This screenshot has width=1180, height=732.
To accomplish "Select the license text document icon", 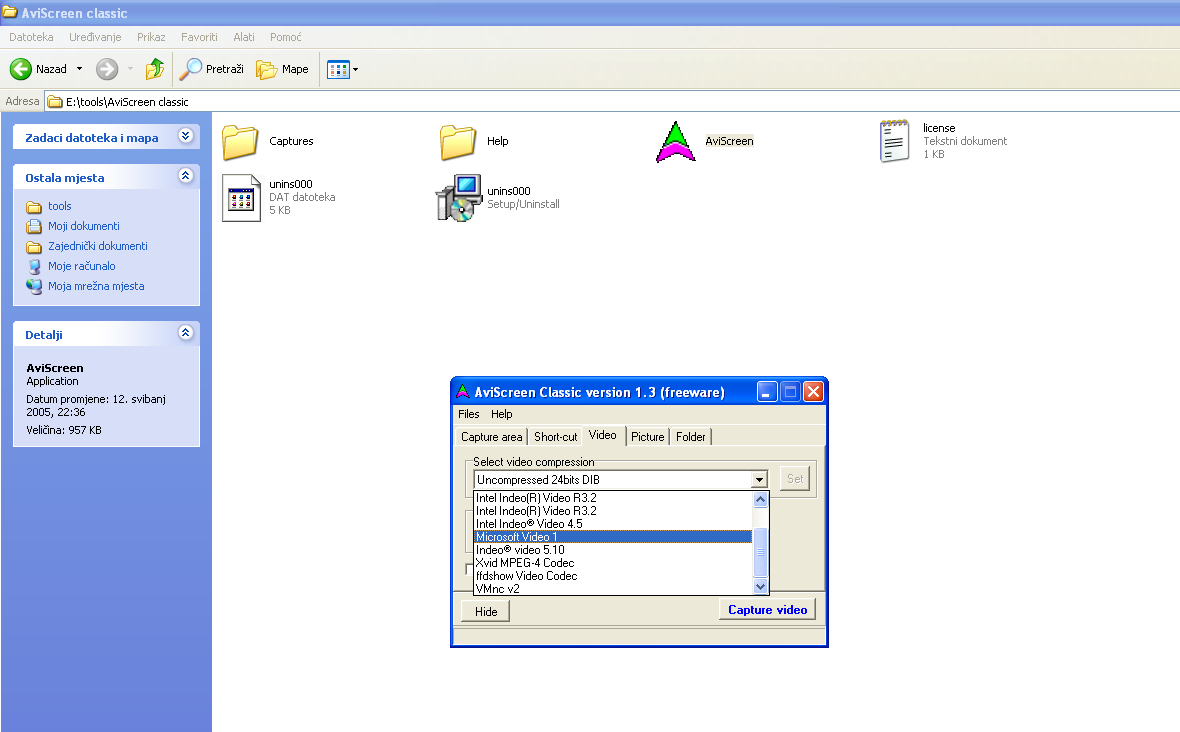I will coord(894,141).
